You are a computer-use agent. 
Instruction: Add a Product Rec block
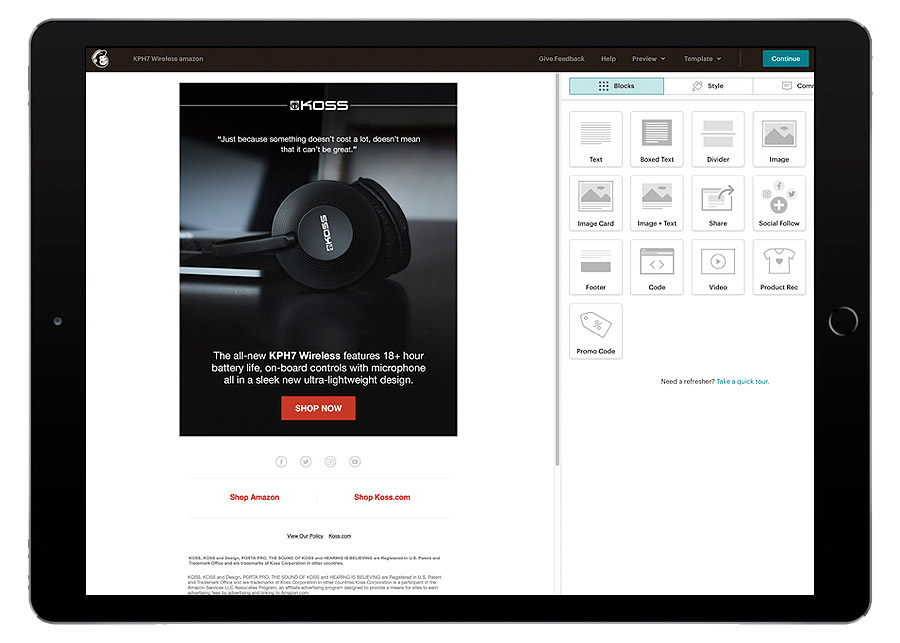pyautogui.click(x=779, y=267)
